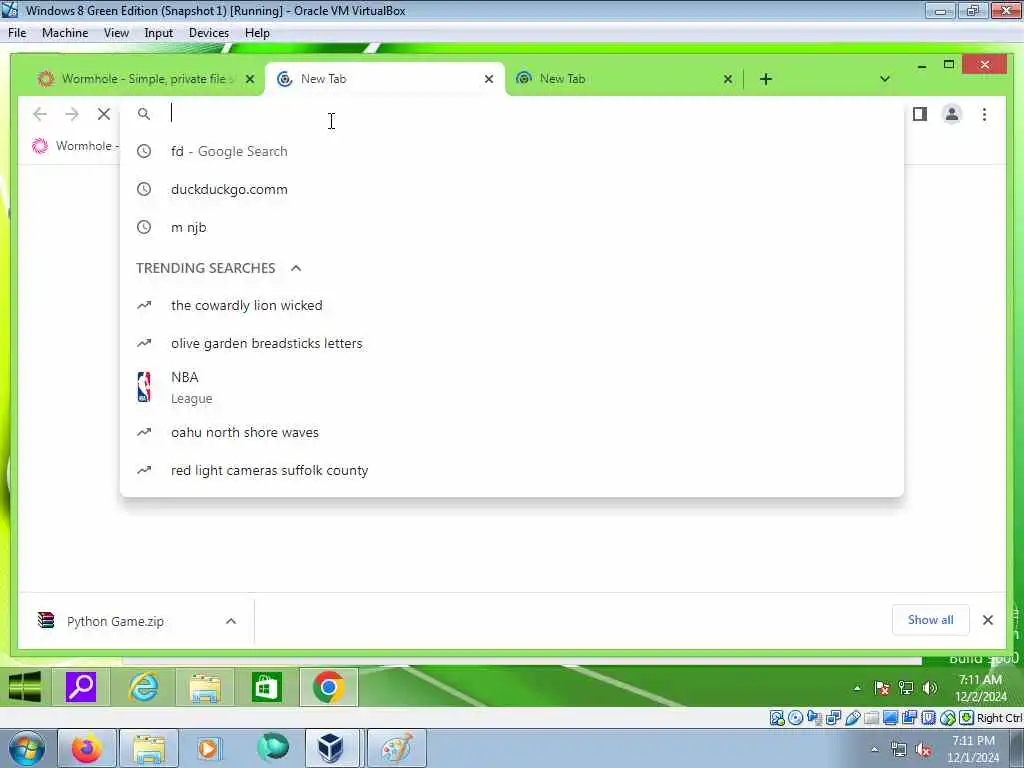Click guest network tray icon

click(906, 688)
